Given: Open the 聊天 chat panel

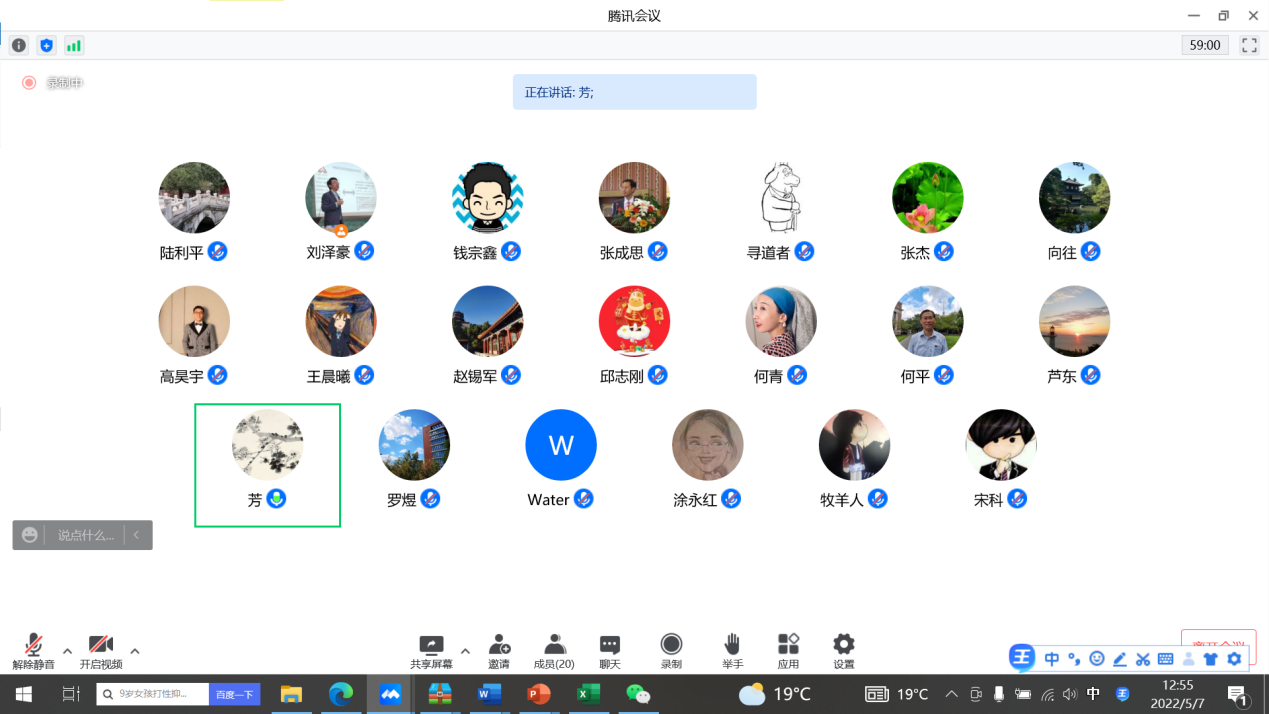Looking at the screenshot, I should [x=610, y=651].
